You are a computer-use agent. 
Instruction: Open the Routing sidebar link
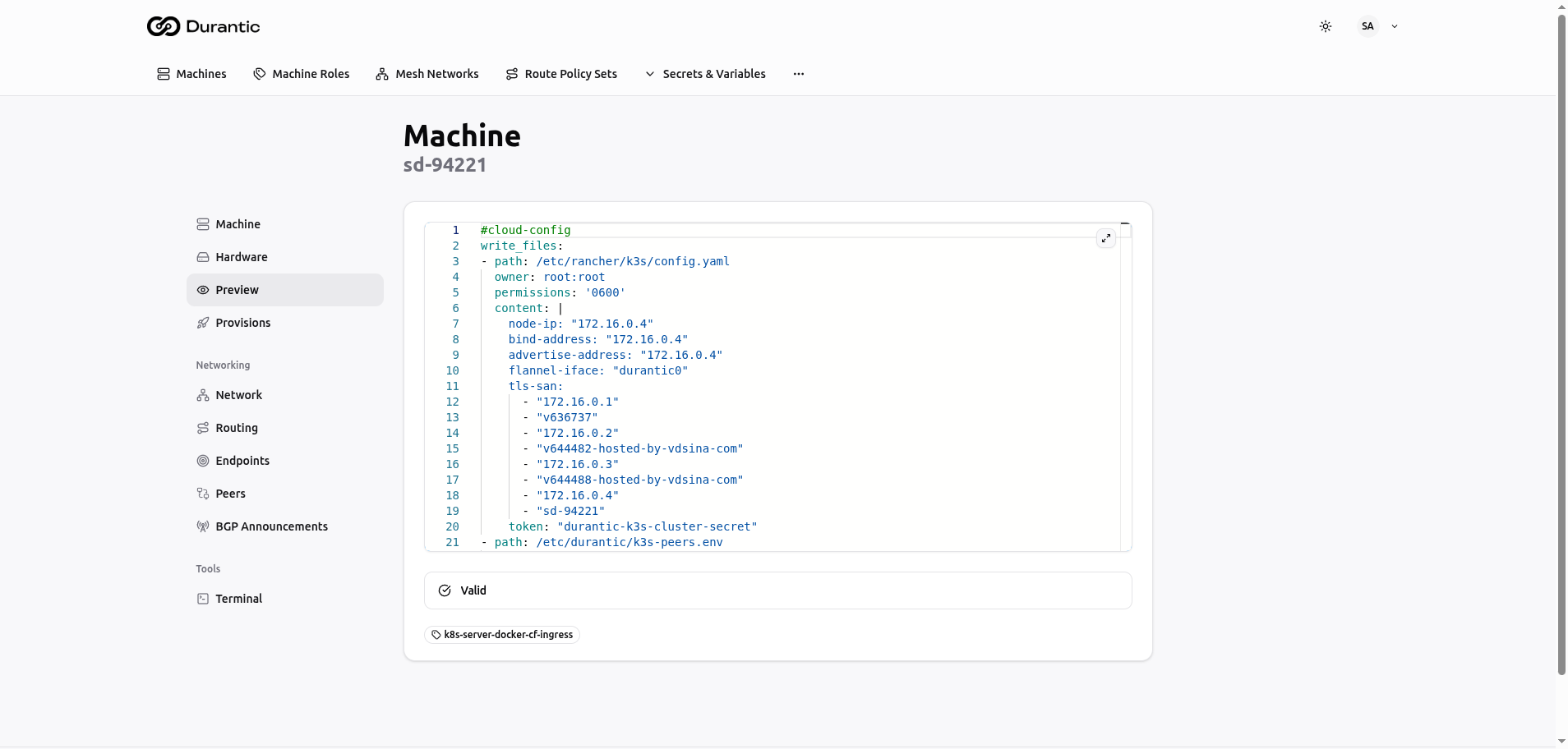(237, 428)
